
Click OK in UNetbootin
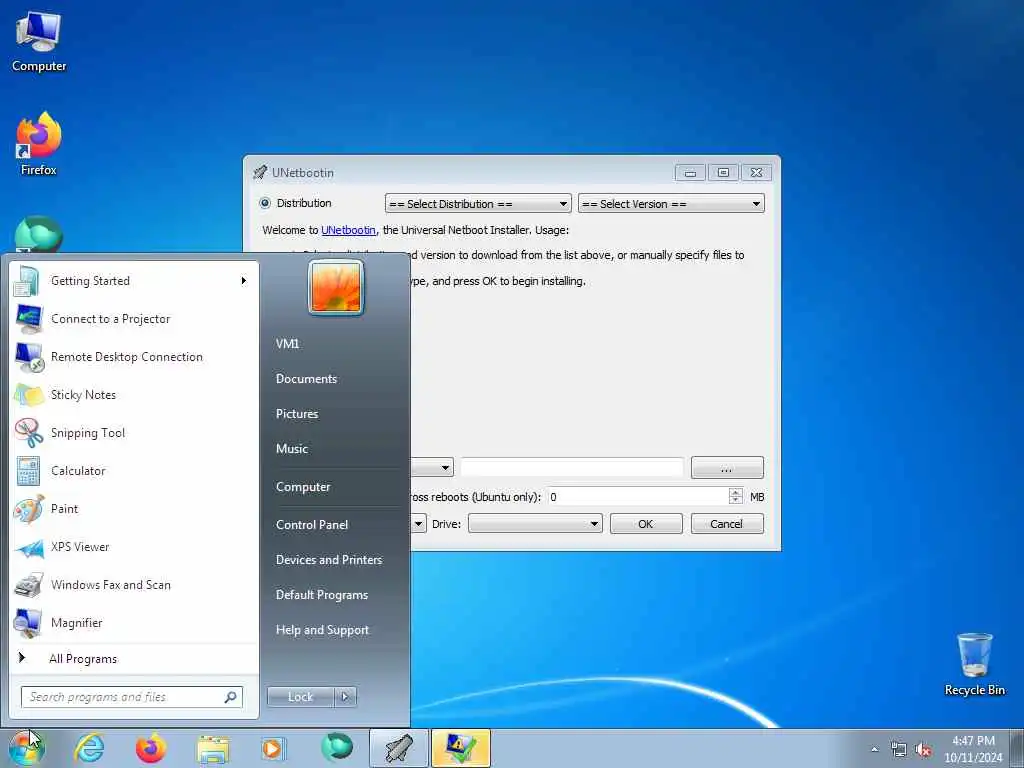(x=646, y=524)
